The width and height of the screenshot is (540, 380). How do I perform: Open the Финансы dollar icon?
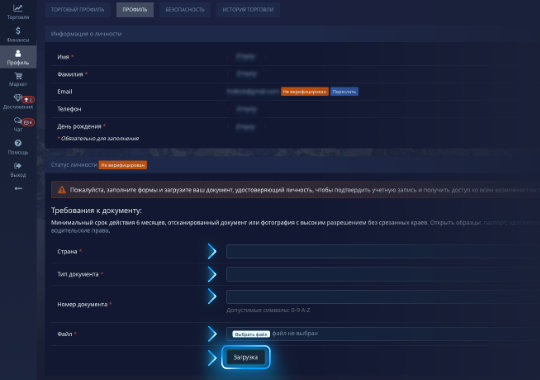click(x=18, y=31)
